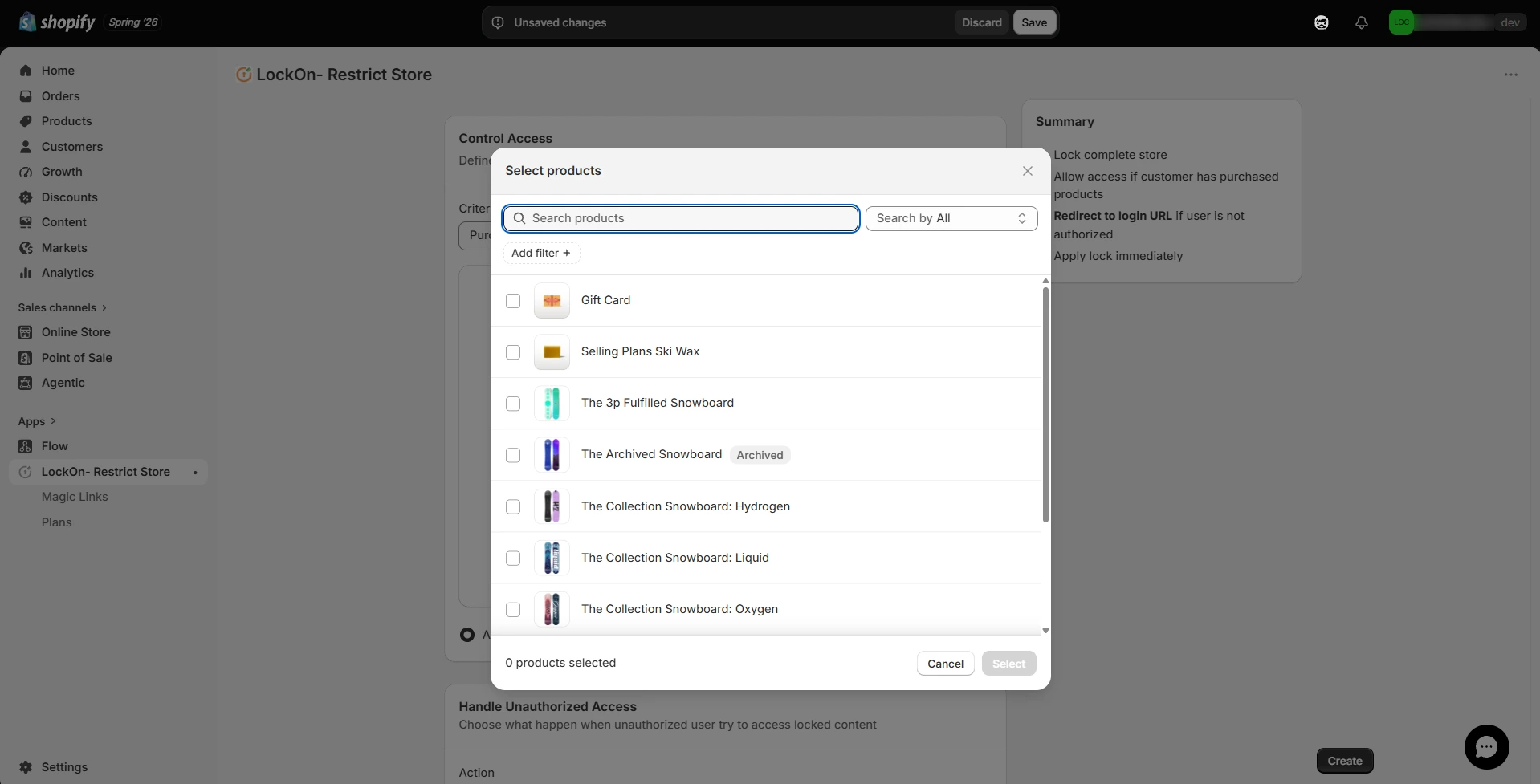The height and width of the screenshot is (784, 1540).
Task: Open the Orders sidebar icon
Action: point(26,96)
